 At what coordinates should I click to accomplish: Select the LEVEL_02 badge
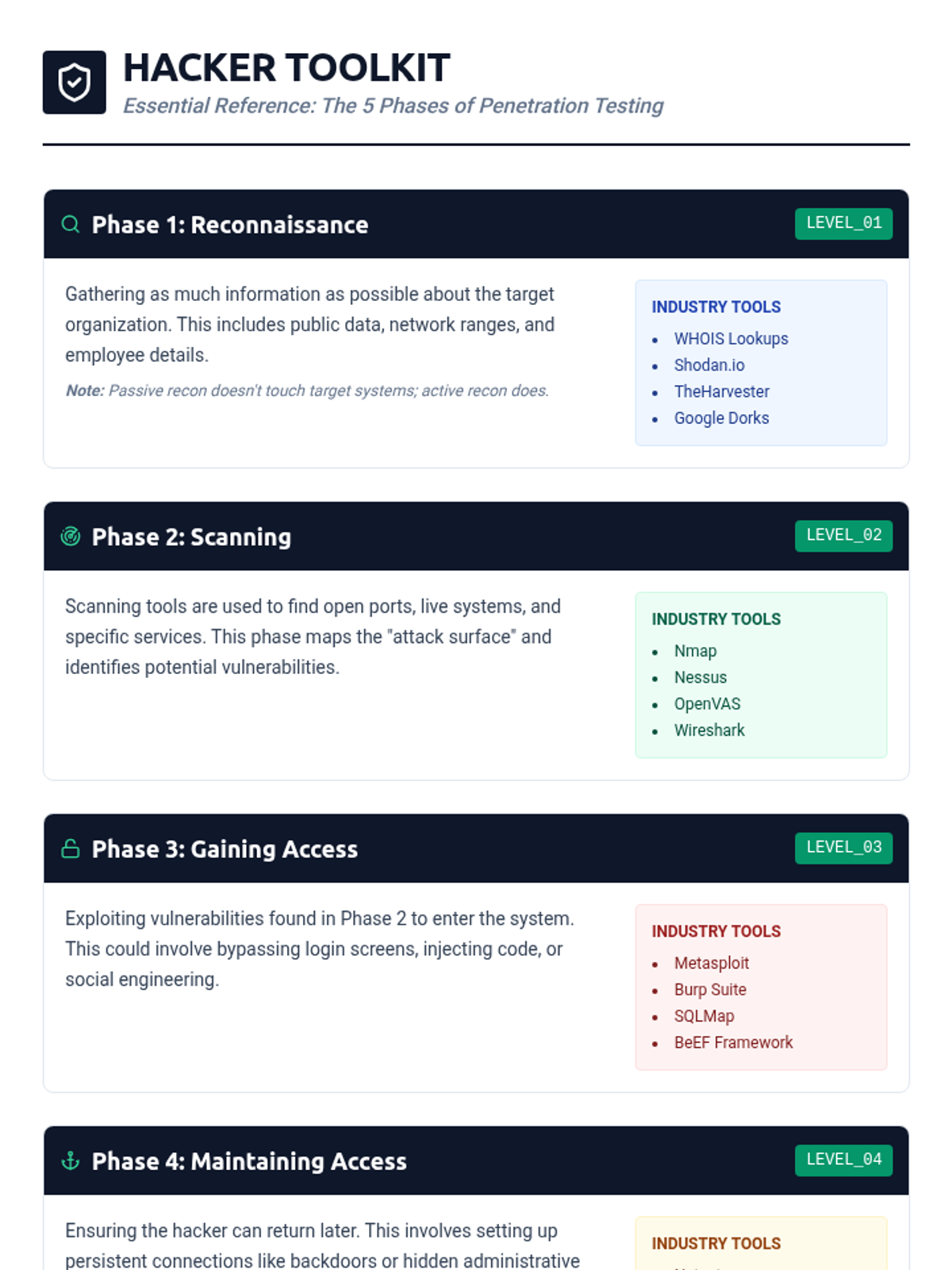click(843, 535)
